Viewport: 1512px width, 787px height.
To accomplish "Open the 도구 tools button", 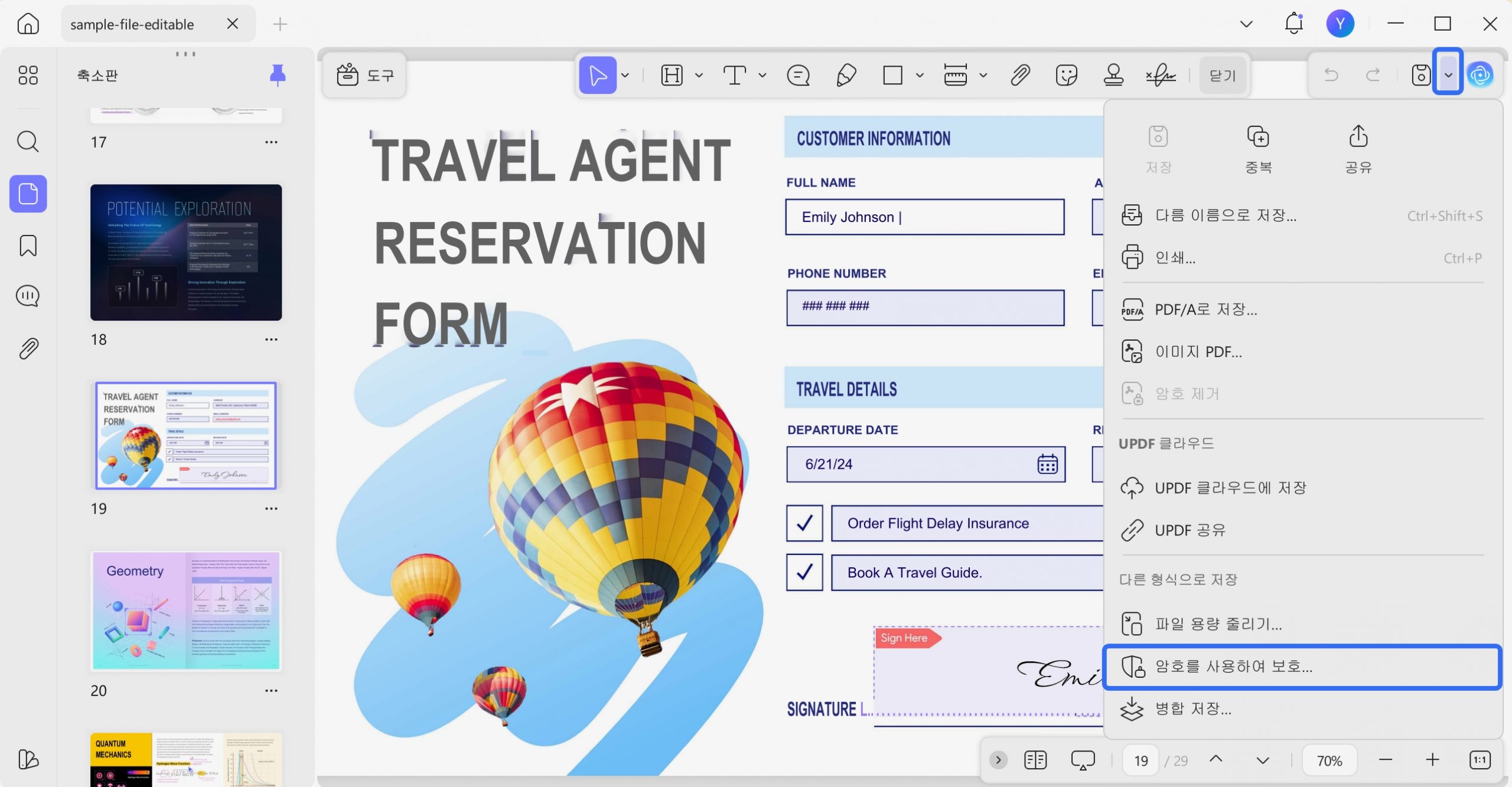I will pos(364,76).
